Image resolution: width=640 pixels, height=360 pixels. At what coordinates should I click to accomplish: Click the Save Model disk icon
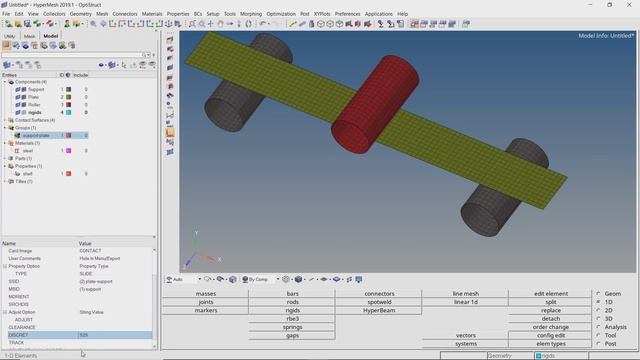(27, 24)
